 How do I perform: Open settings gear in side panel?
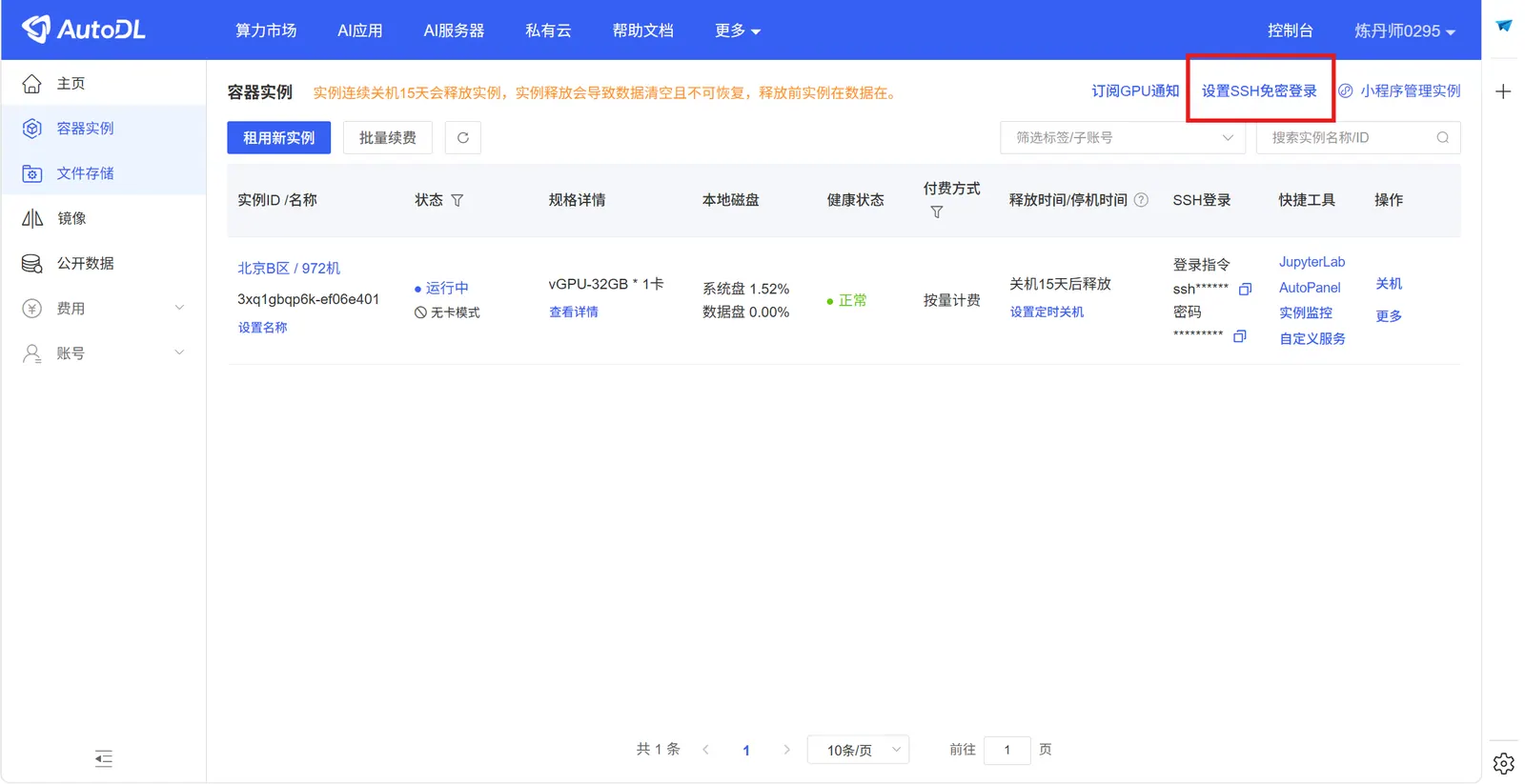1503,763
